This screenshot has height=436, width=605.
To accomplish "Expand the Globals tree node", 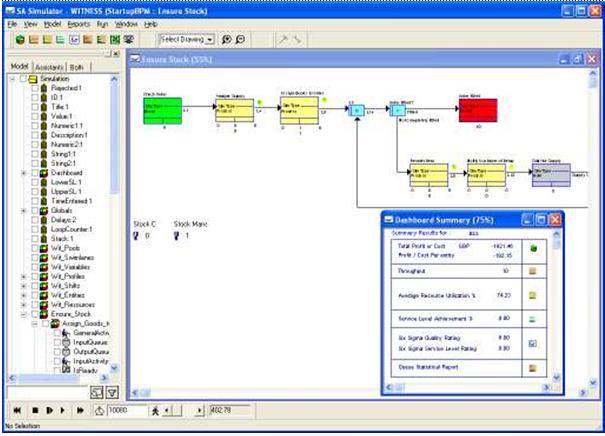I will (x=24, y=211).
